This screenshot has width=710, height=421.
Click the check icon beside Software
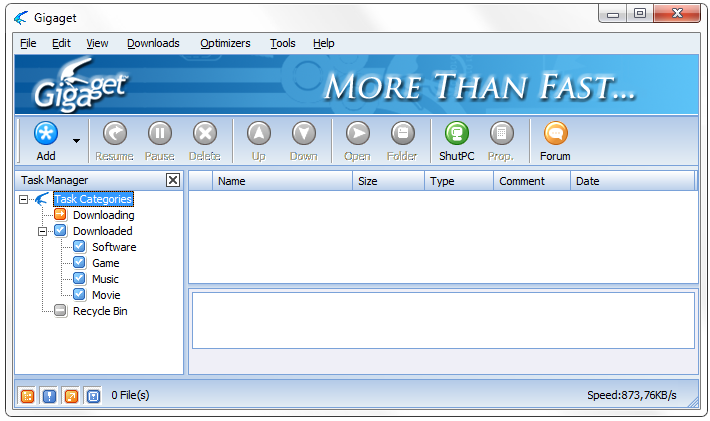coord(79,247)
